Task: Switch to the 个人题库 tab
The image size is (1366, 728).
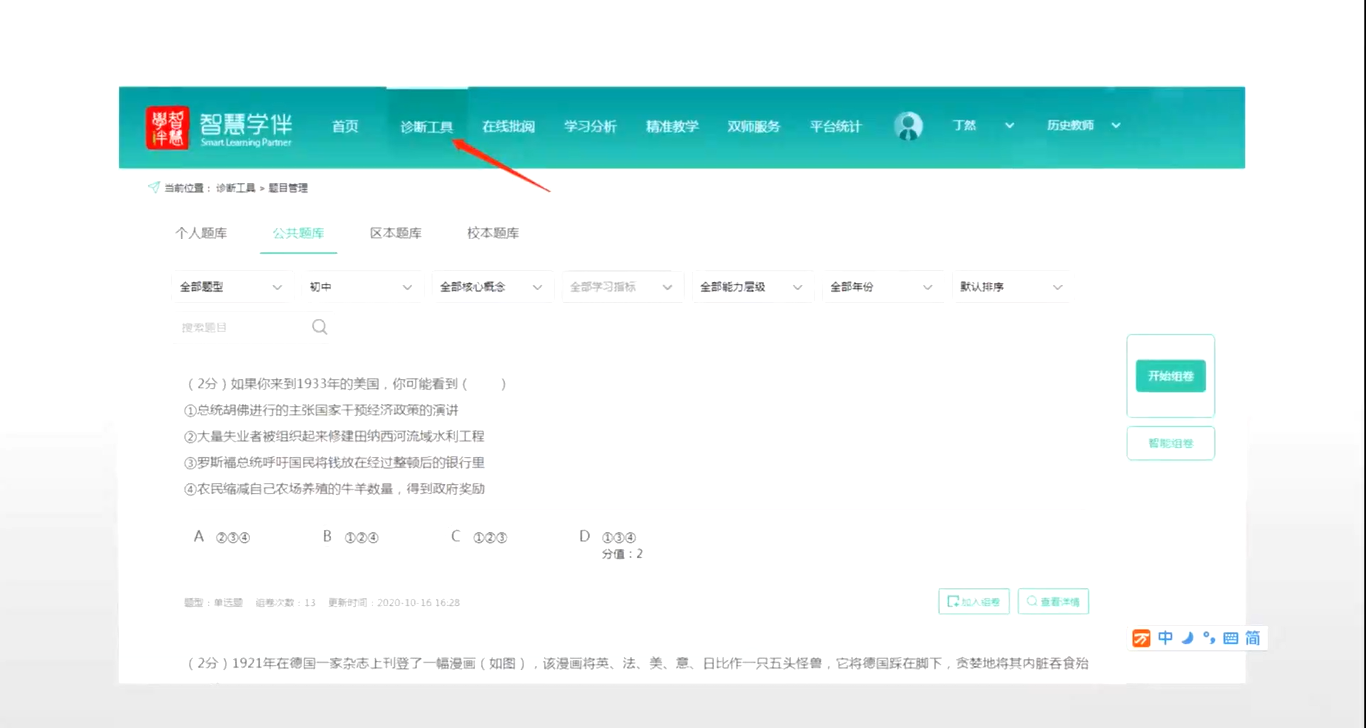Action: 201,233
